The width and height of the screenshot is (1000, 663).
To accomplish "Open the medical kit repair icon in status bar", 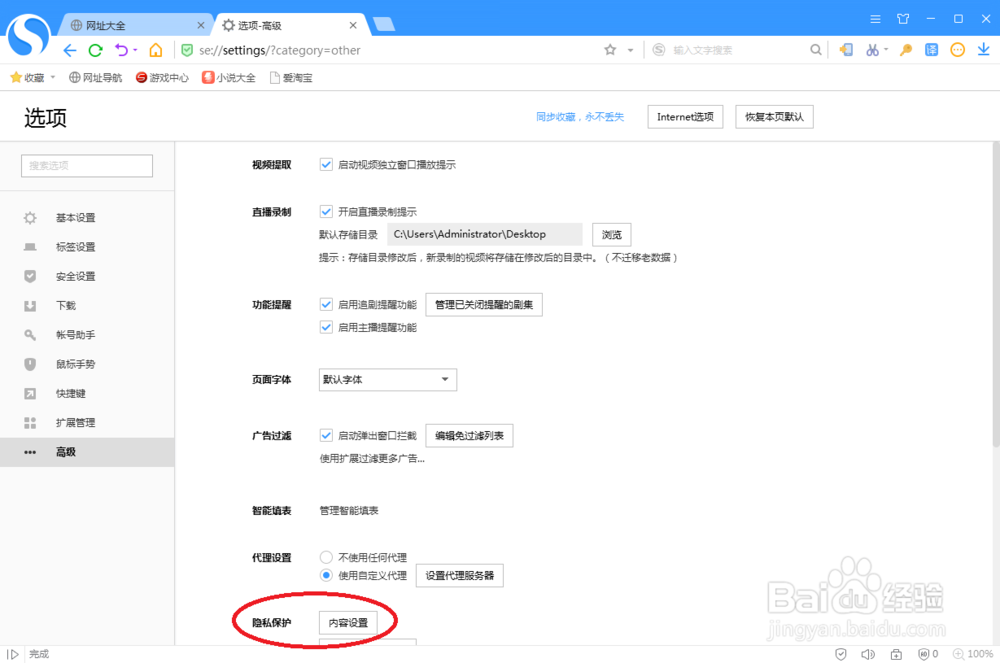I will click(x=897, y=653).
